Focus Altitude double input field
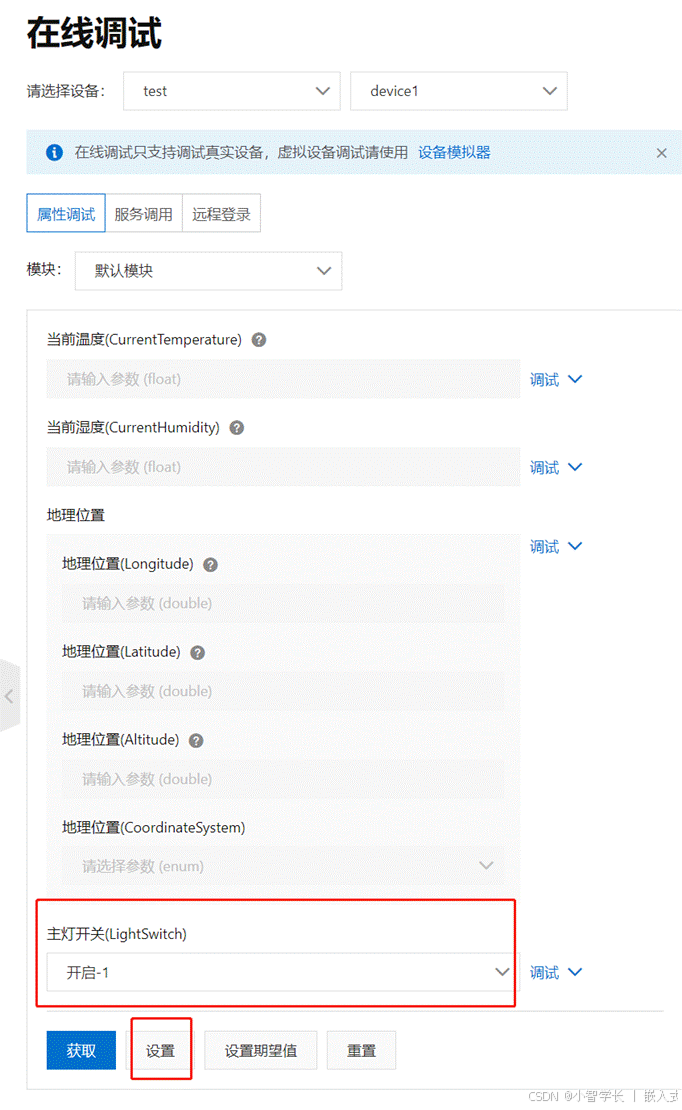 (x=283, y=779)
